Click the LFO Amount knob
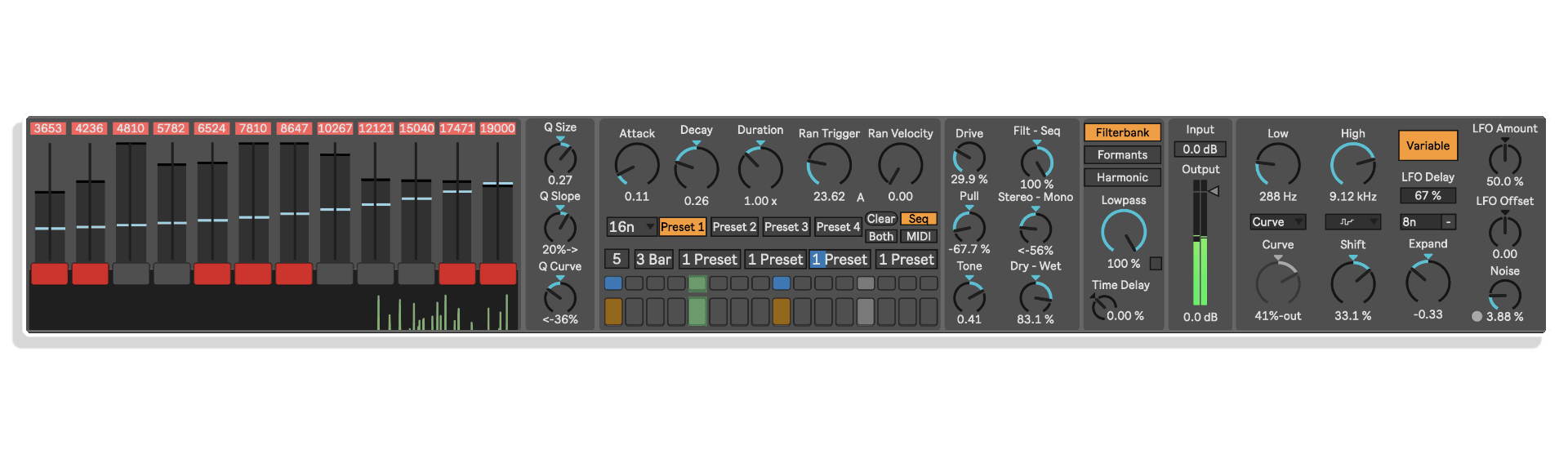 (x=1504, y=157)
